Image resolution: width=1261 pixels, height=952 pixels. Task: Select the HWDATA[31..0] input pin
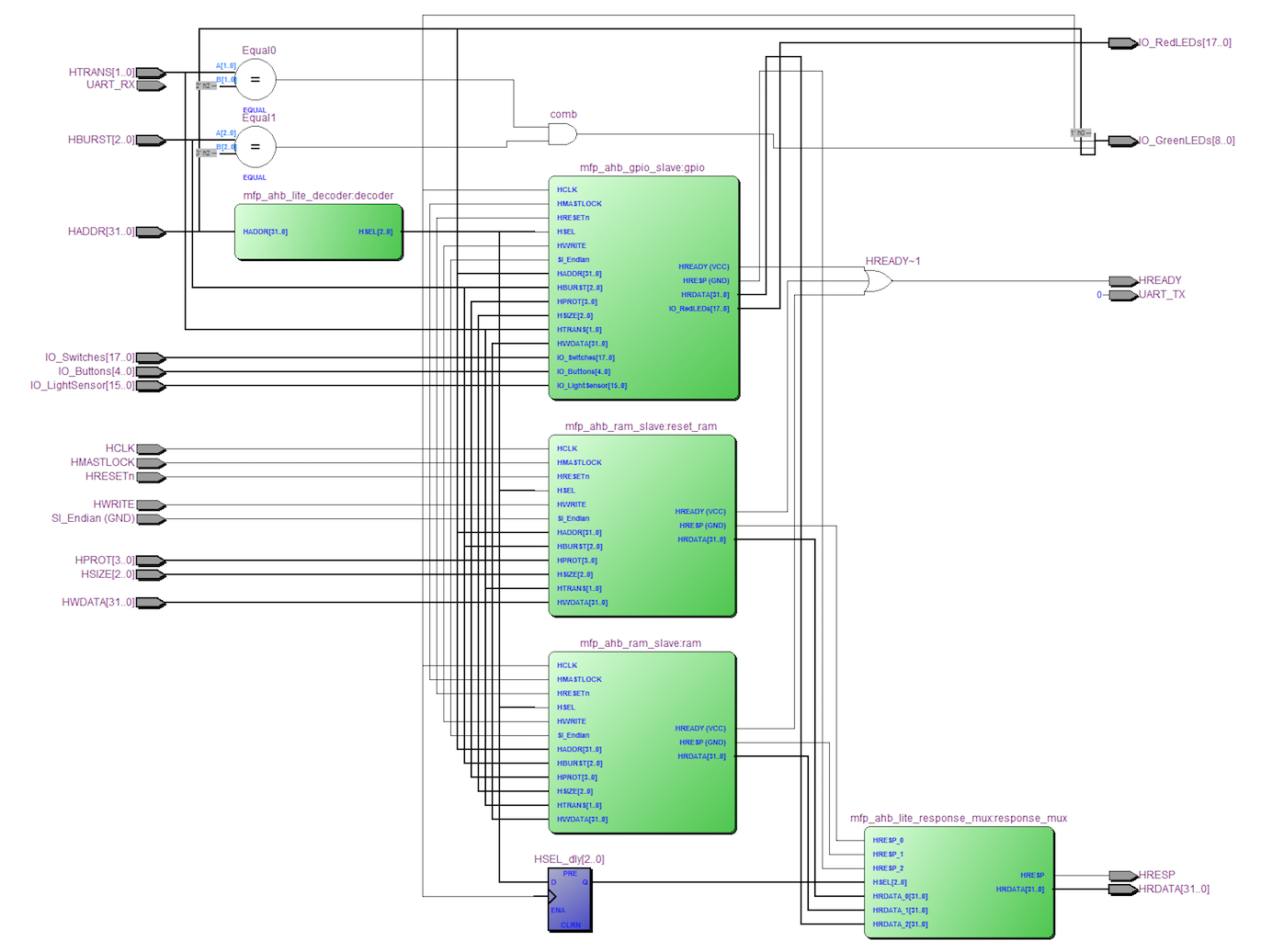tap(151, 603)
